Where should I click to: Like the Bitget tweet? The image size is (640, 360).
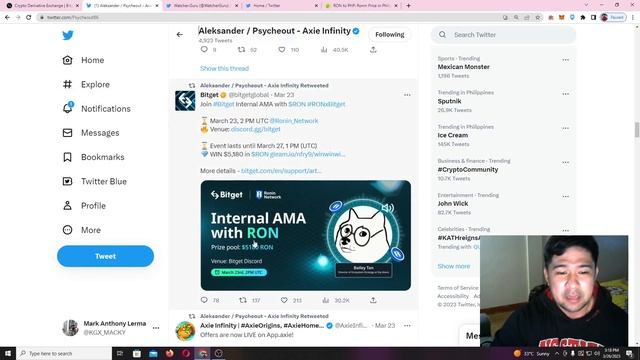click(284, 300)
